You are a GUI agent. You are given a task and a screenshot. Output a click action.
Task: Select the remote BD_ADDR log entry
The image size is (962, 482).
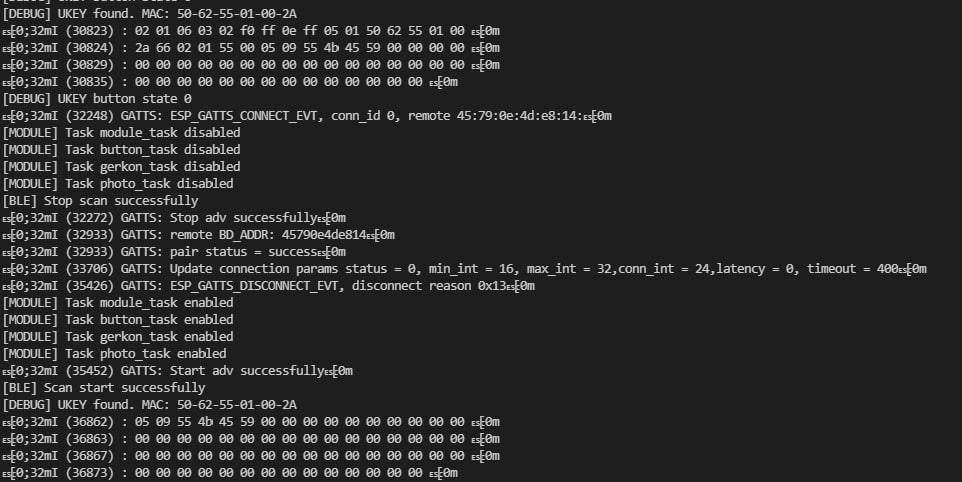(x=200, y=235)
